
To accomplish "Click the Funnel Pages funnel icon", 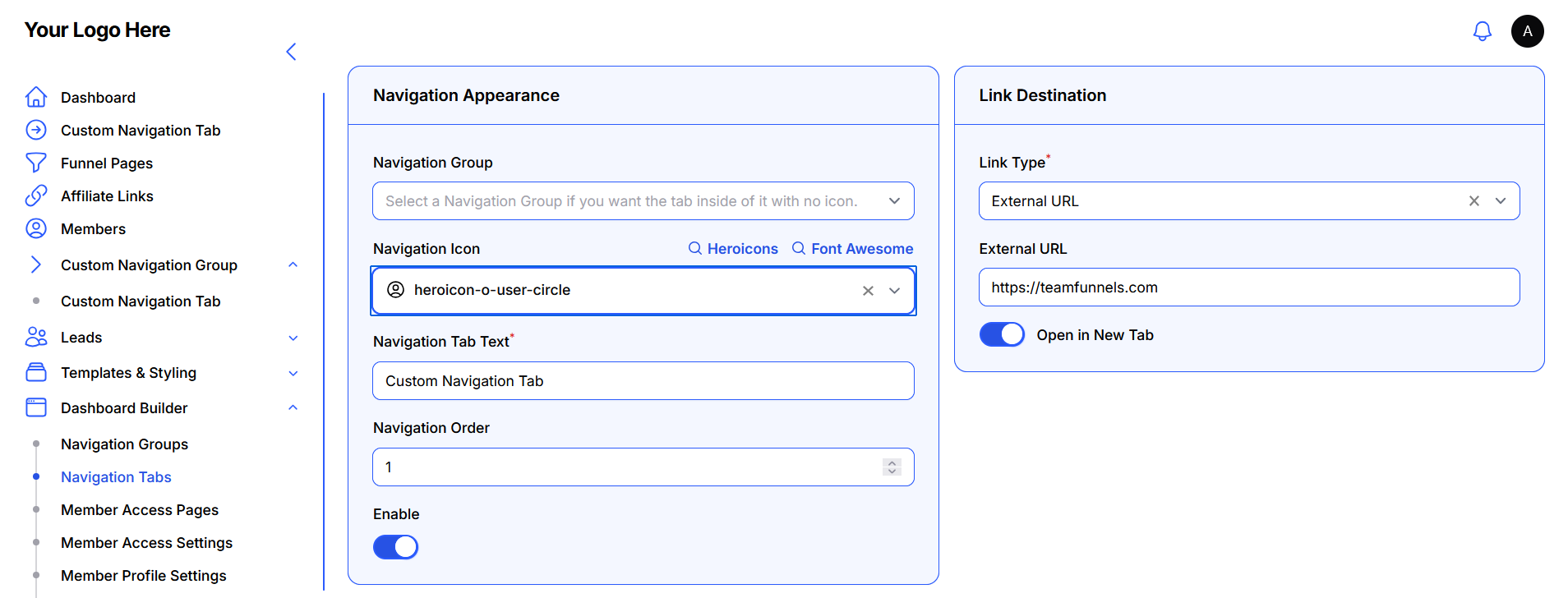I will tap(36, 163).
